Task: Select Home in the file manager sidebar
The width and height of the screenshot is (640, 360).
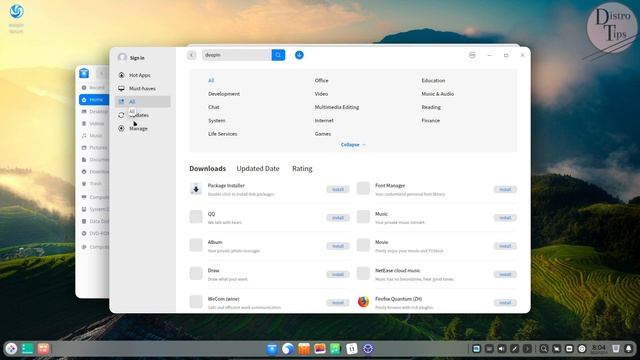Action: [x=94, y=100]
